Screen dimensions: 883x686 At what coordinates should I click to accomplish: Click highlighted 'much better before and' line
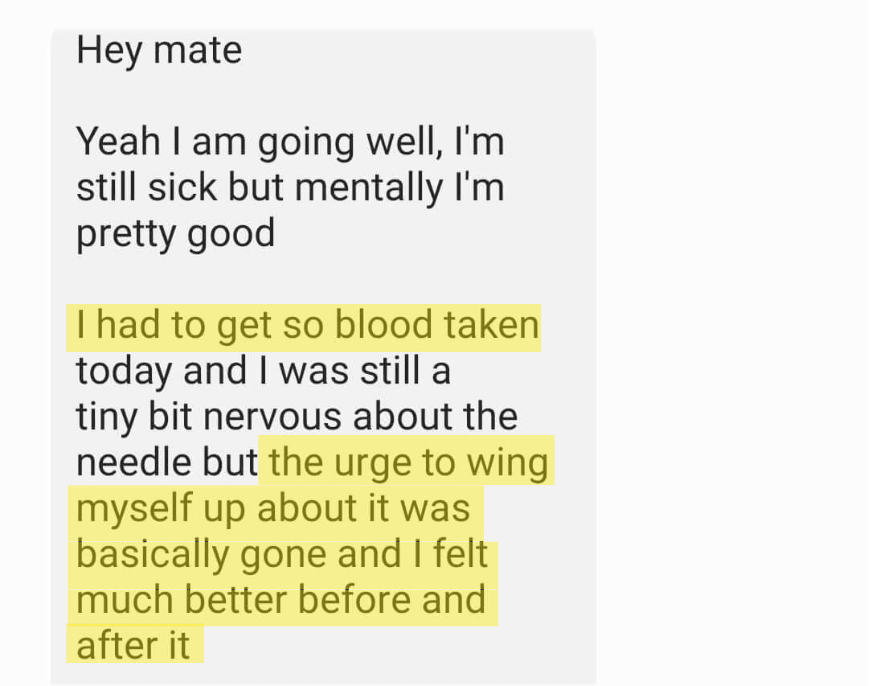(283, 600)
